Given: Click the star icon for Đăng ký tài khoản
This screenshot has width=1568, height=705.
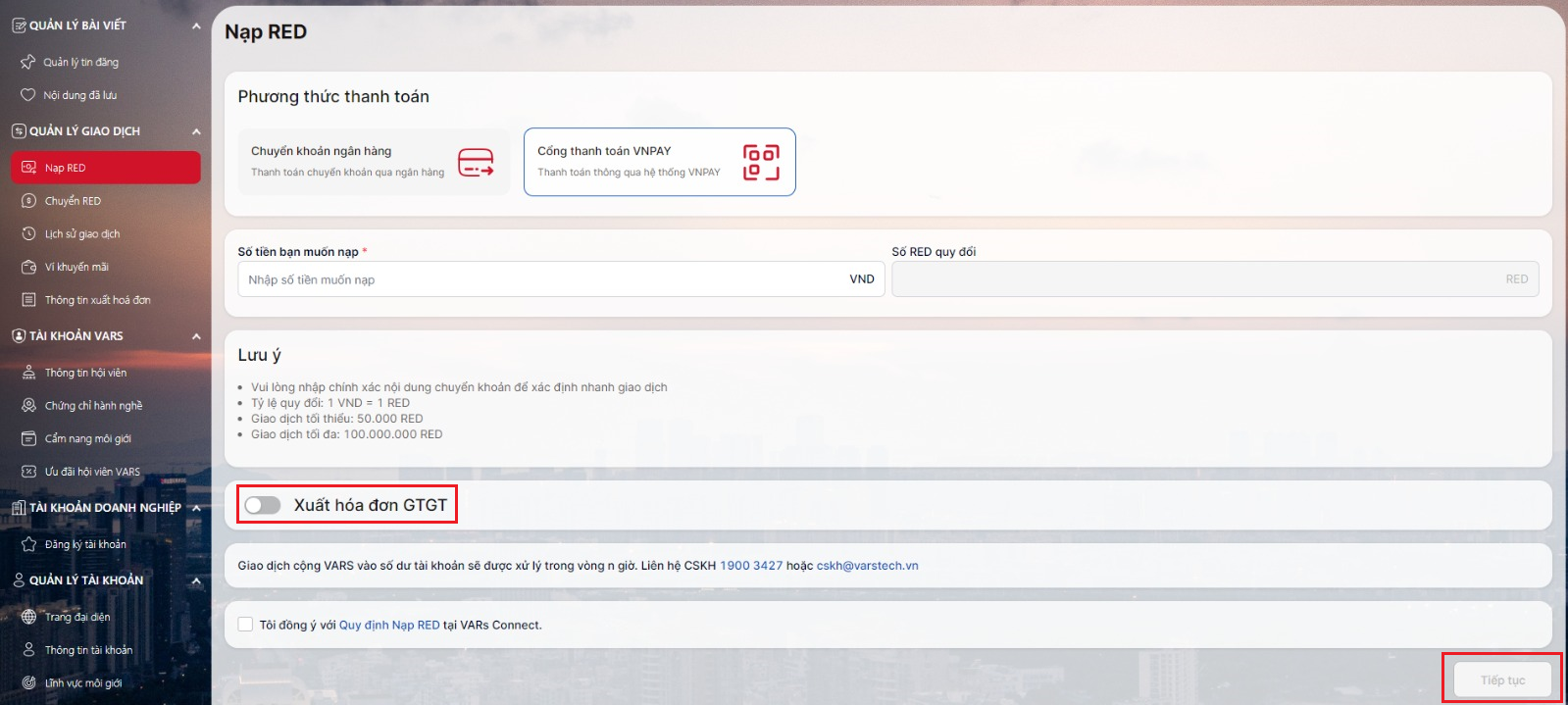Looking at the screenshot, I should tap(28, 544).
